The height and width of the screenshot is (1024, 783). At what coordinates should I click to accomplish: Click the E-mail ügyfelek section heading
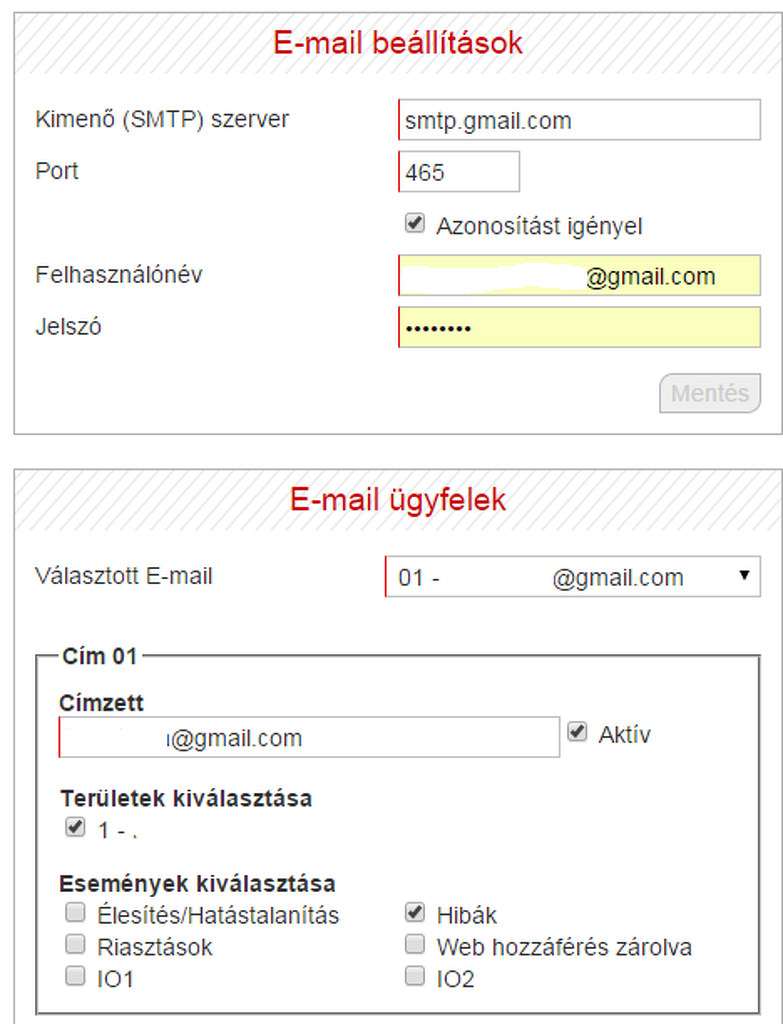click(398, 499)
